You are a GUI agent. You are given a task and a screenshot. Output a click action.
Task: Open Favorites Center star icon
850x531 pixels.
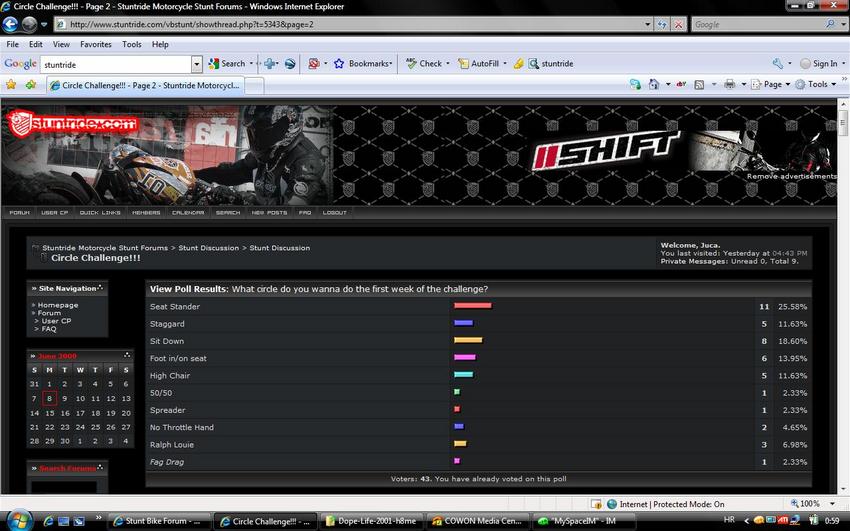11,85
